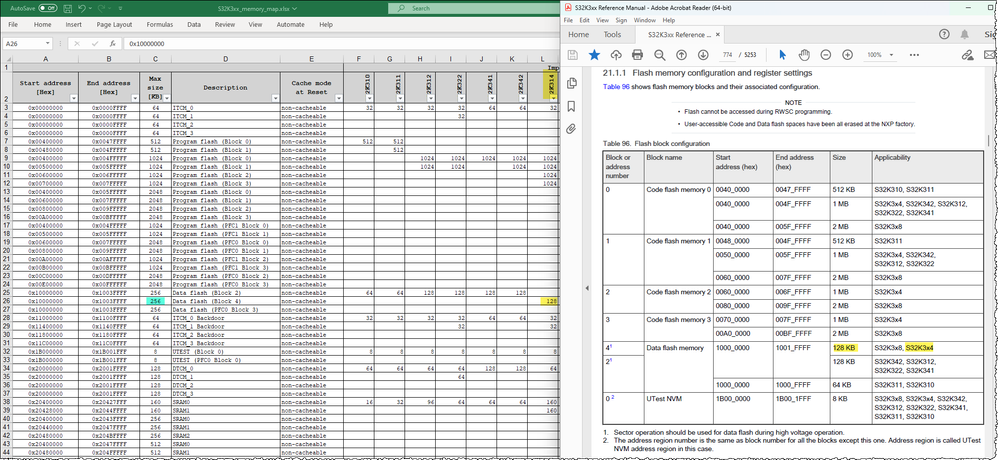Click the yellow highlighted 128 cell in row 26

pyautogui.click(x=549, y=301)
